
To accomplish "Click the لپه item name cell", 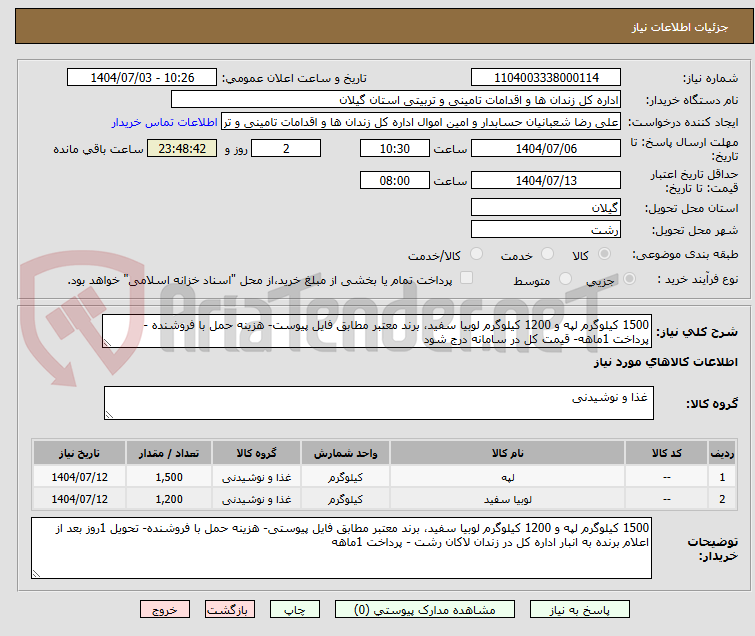I will point(508,477).
